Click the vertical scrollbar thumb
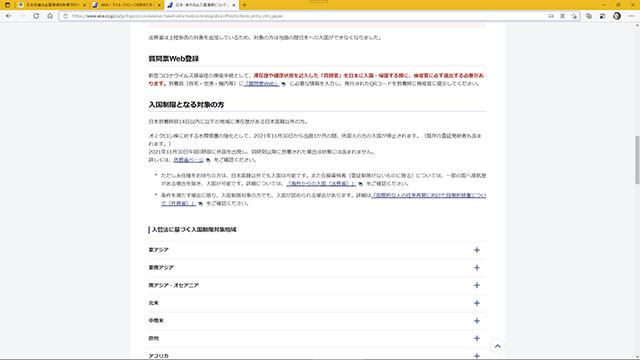The image size is (640, 360). click(x=637, y=160)
